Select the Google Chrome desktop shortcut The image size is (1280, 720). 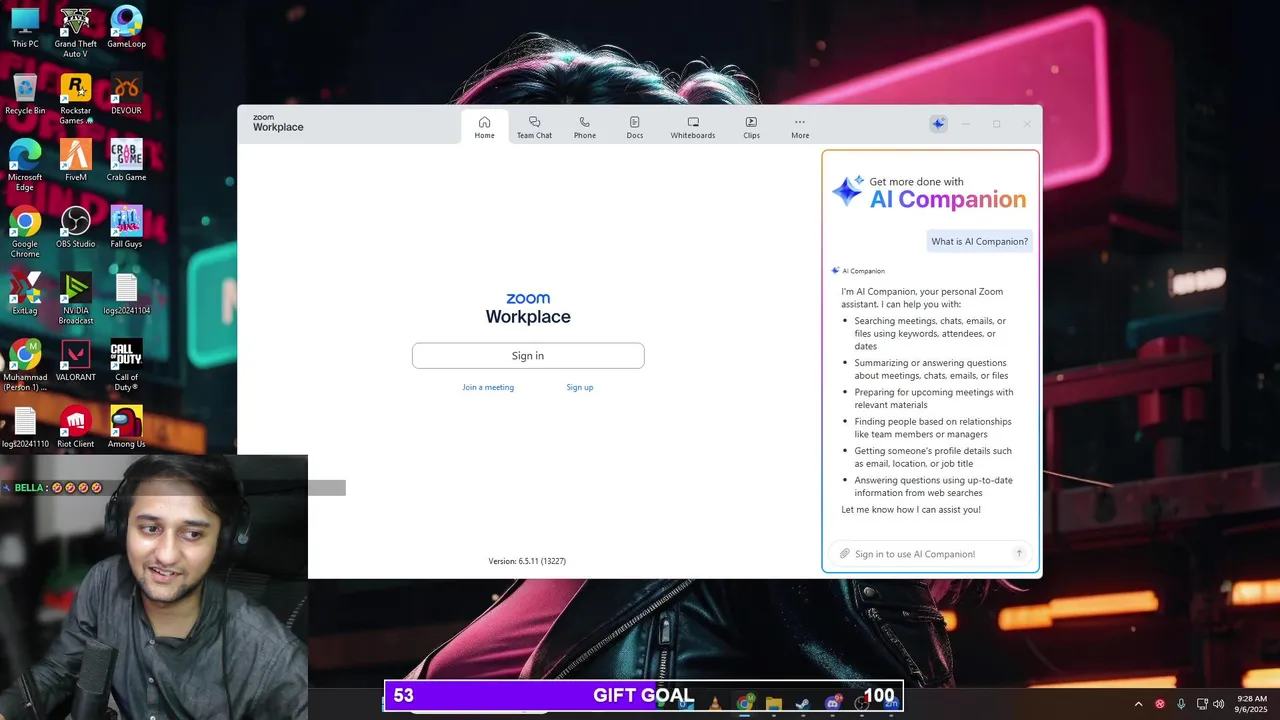click(25, 232)
